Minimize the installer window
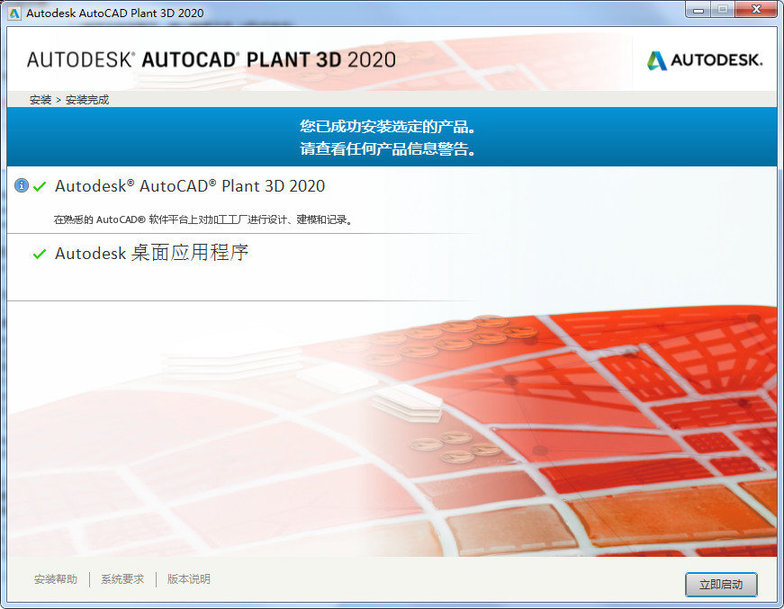Screen dimensions: 784x609 (698, 10)
